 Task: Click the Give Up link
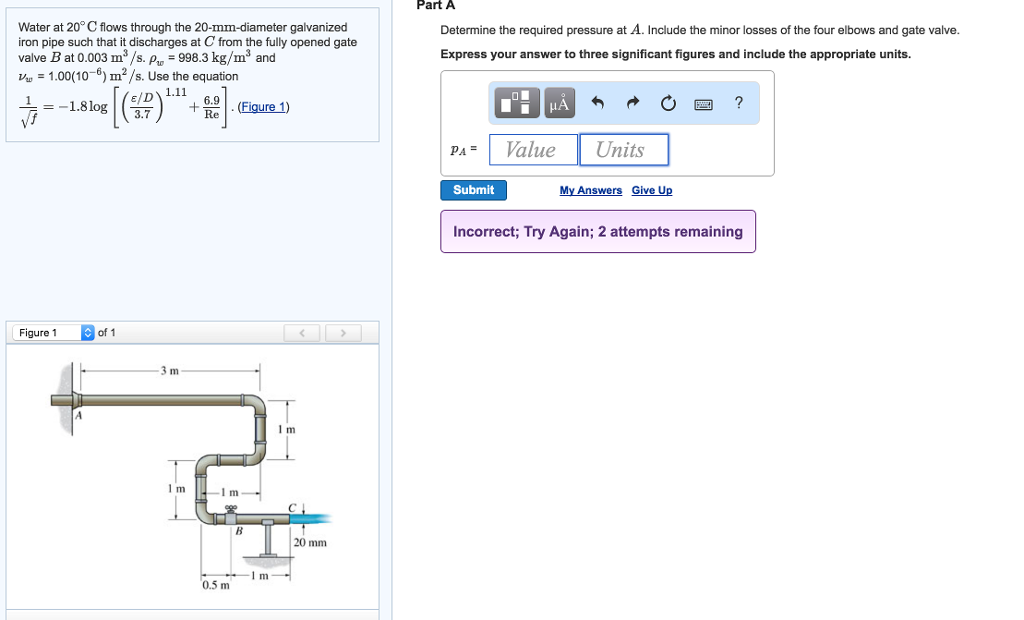click(651, 190)
